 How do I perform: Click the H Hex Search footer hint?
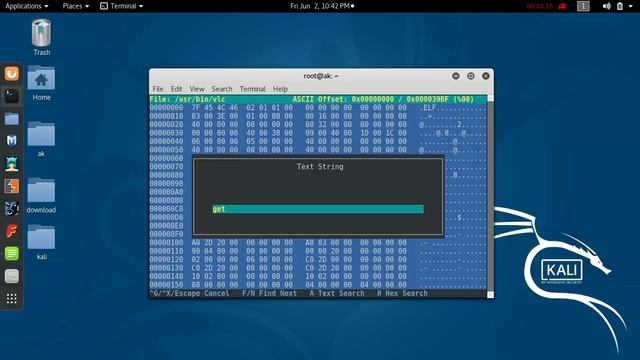[x=402, y=293]
